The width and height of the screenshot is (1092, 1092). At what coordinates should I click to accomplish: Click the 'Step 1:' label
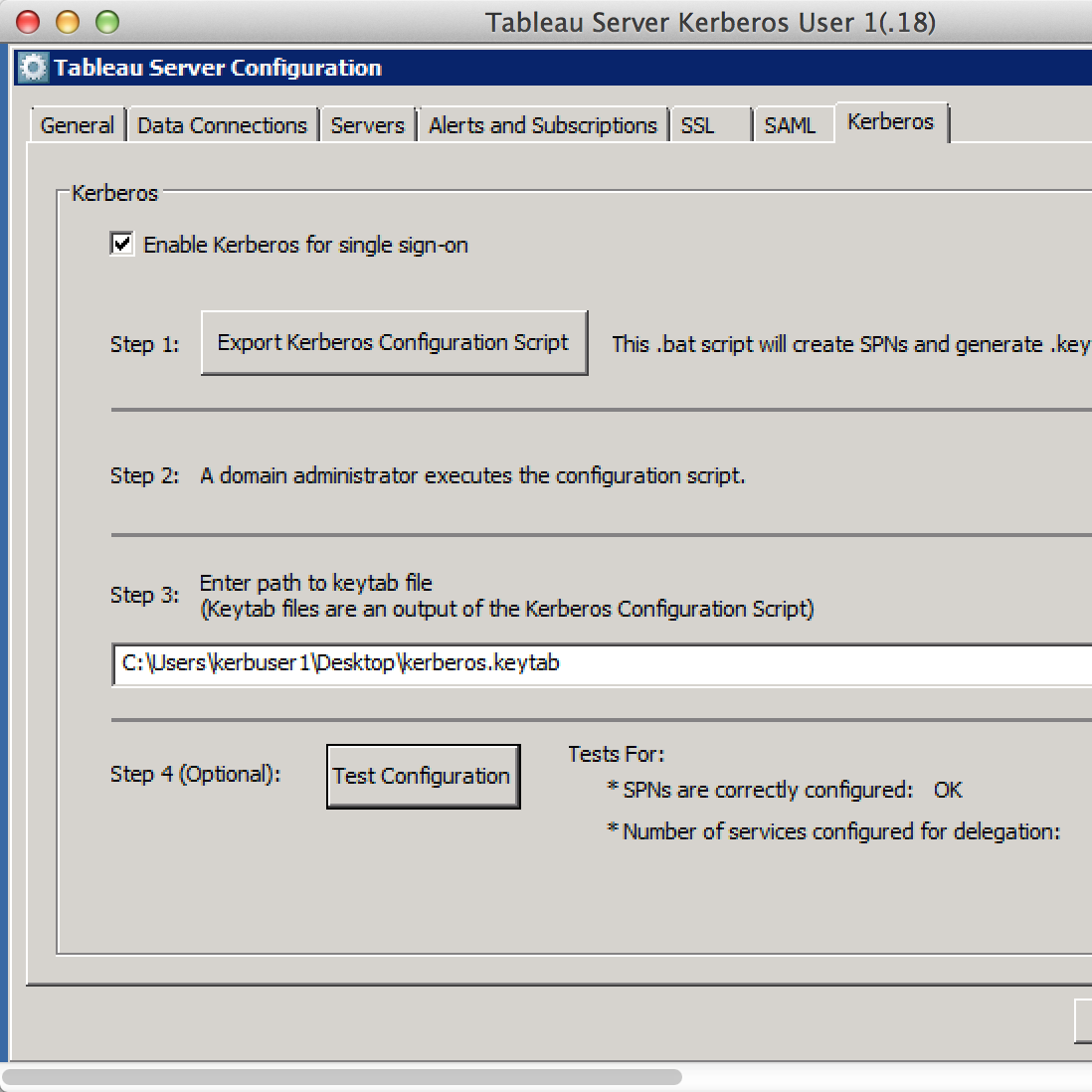145,344
